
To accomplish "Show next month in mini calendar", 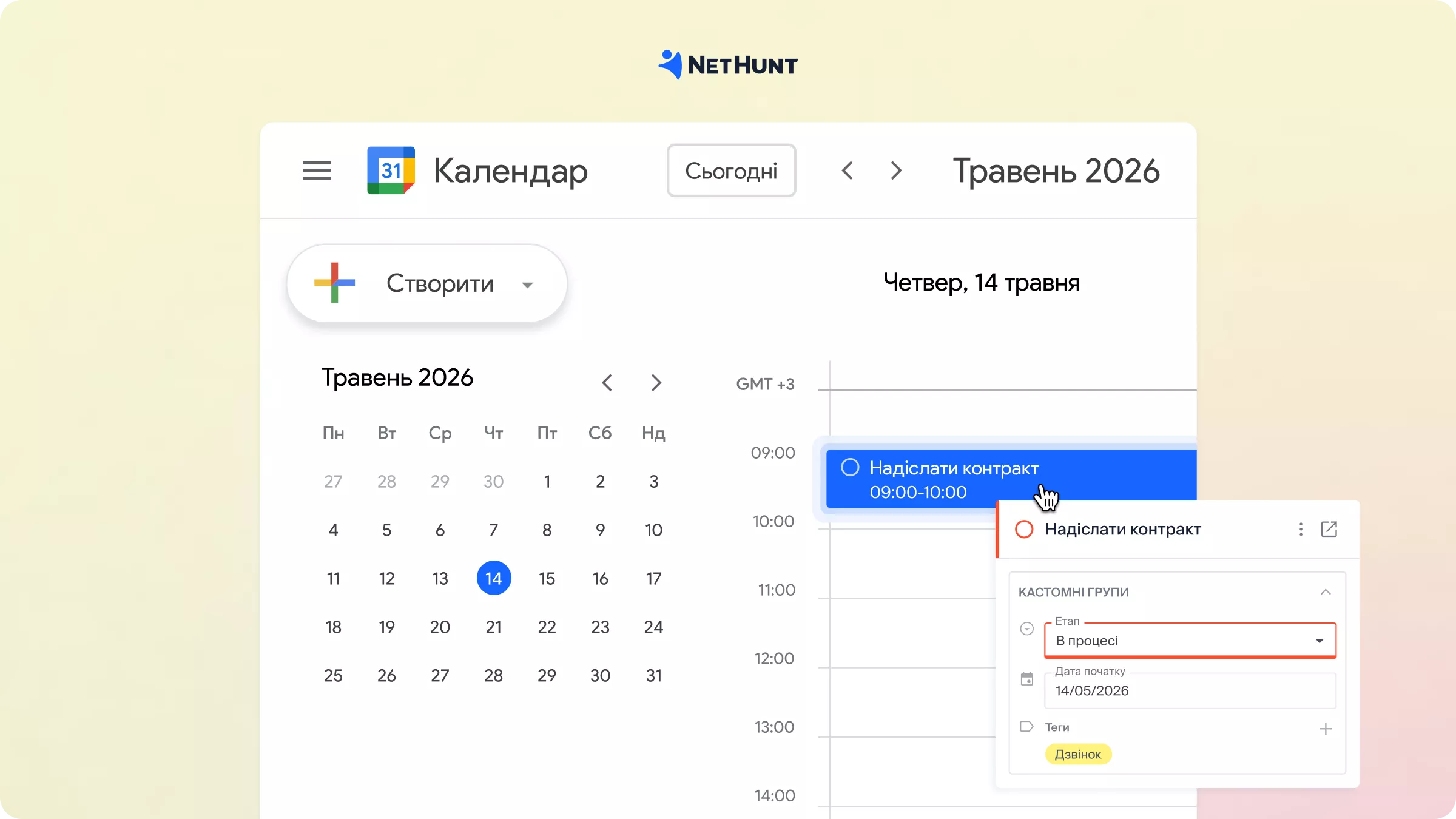I will coord(656,383).
